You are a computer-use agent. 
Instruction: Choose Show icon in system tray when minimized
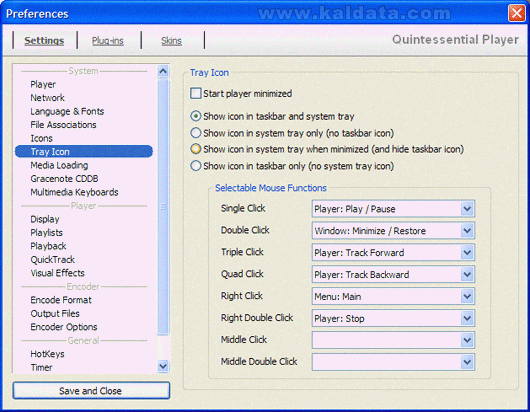click(196, 149)
